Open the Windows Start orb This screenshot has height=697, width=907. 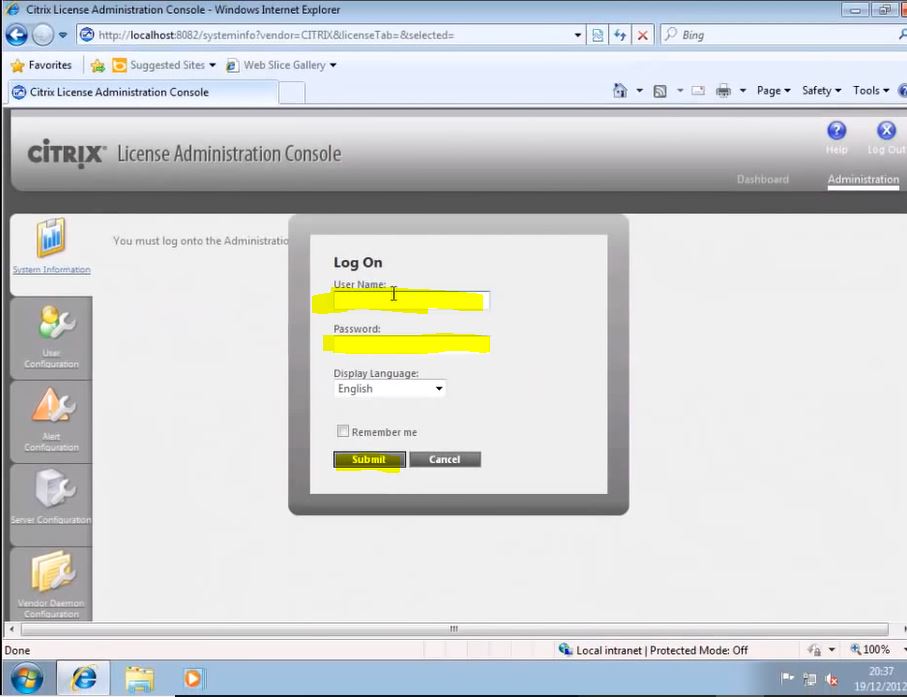coord(27,678)
